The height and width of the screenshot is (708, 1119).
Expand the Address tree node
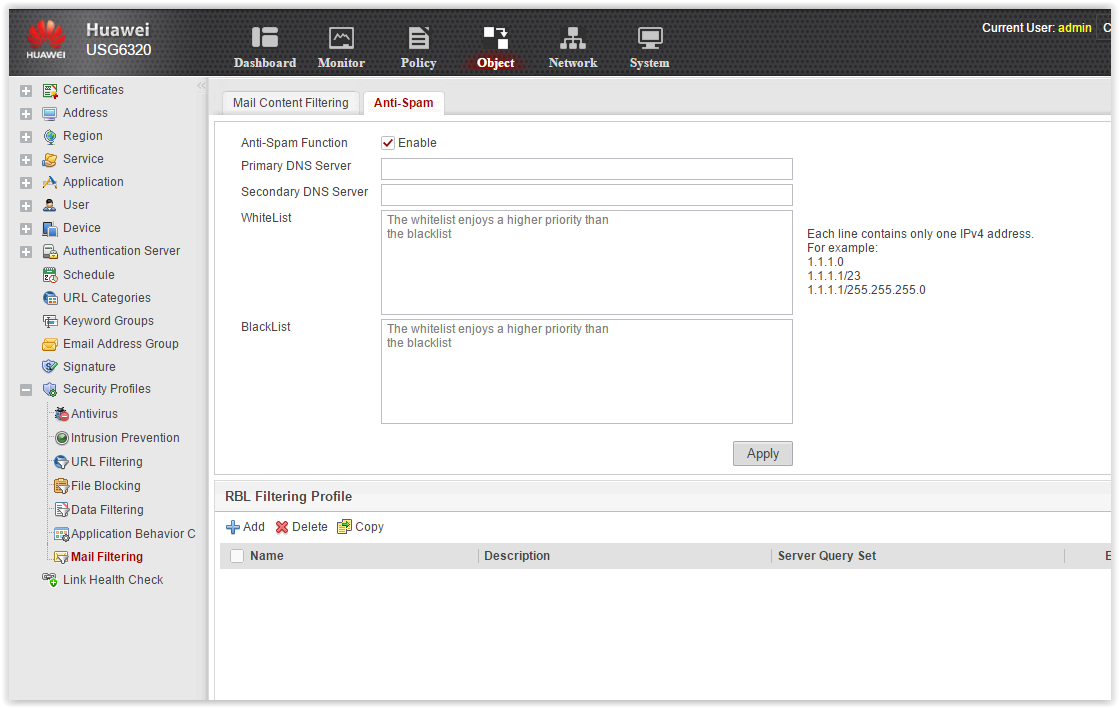[x=26, y=113]
